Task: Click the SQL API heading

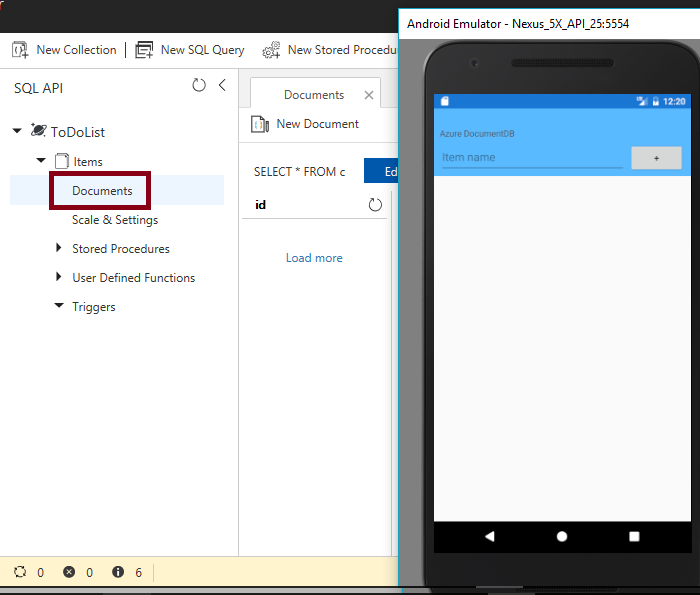Action: click(38, 88)
